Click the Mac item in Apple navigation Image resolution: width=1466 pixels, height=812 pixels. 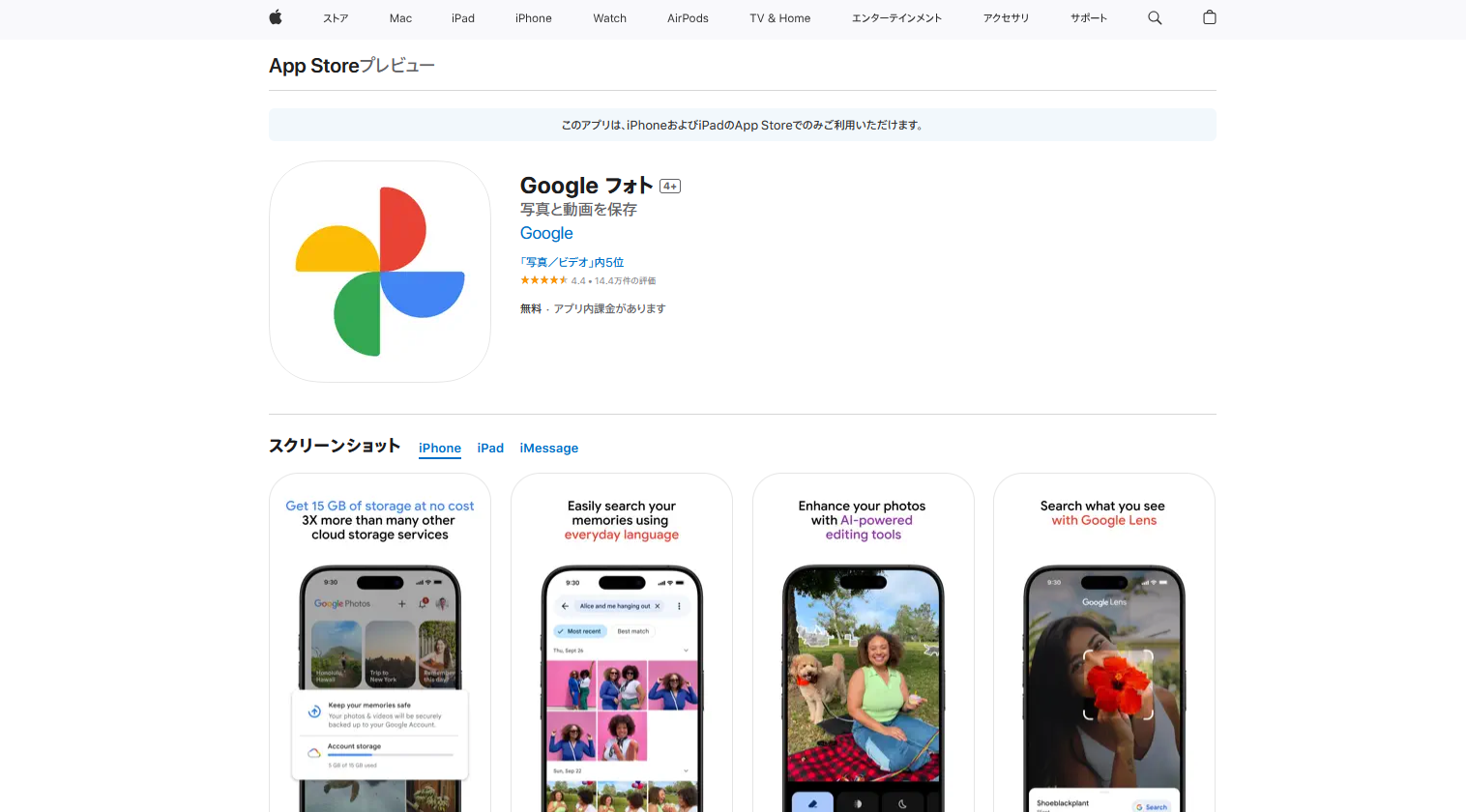coord(399,17)
